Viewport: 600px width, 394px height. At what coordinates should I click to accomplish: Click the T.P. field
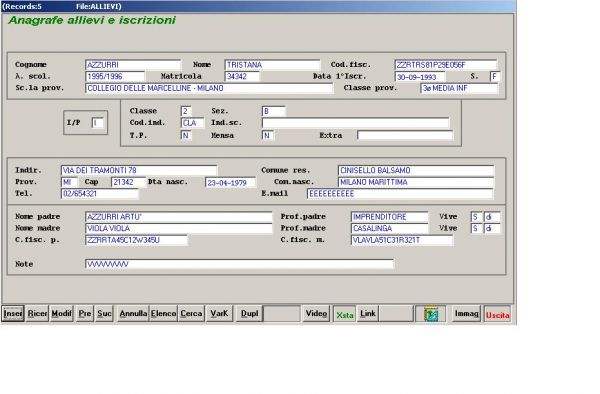click(186, 135)
